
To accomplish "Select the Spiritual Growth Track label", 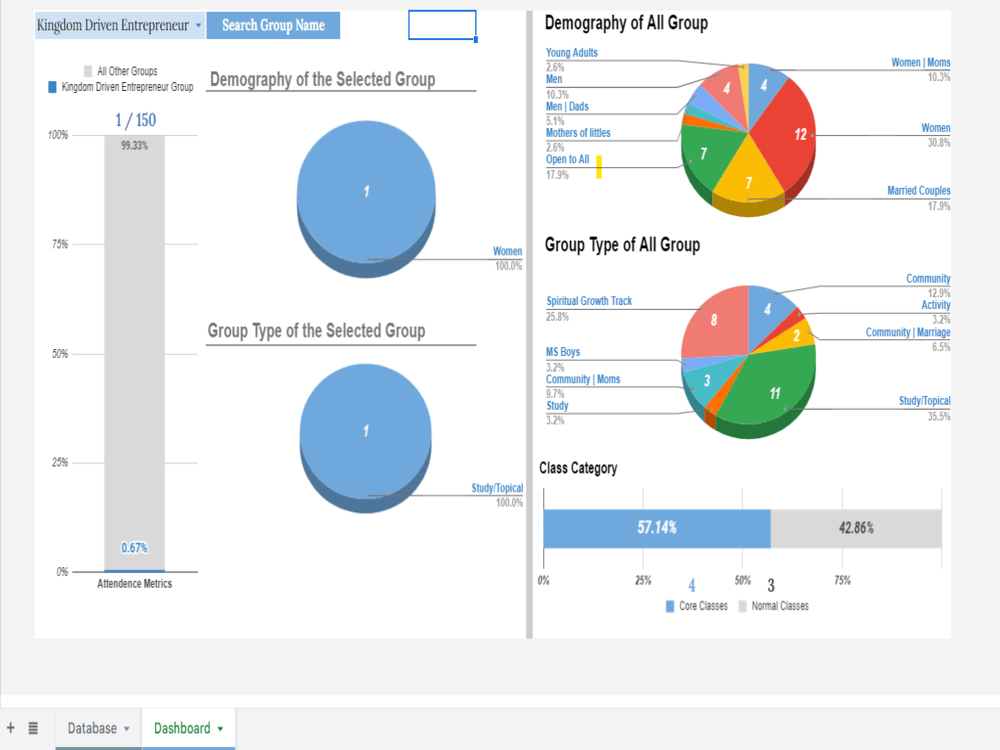I will pyautogui.click(x=590, y=300).
